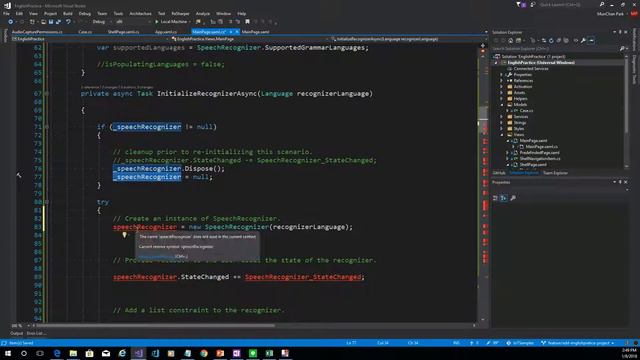Expand the Assets folder
The width and height of the screenshot is (640, 360).
click(x=501, y=93)
